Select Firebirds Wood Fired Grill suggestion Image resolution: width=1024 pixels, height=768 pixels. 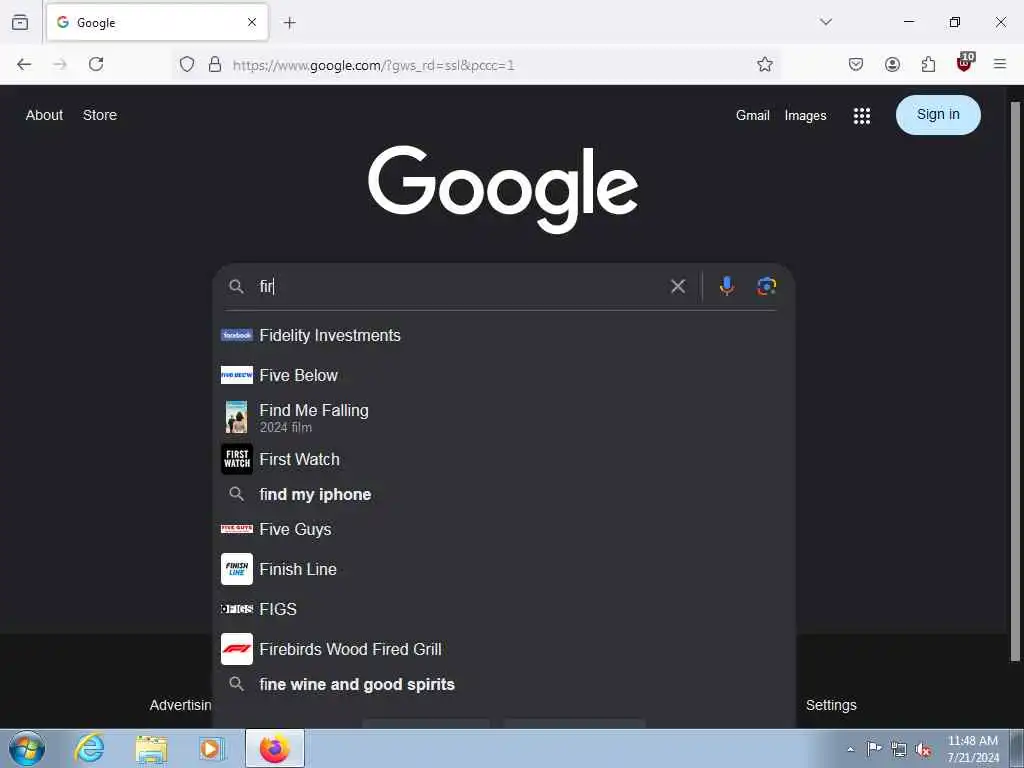coord(503,649)
